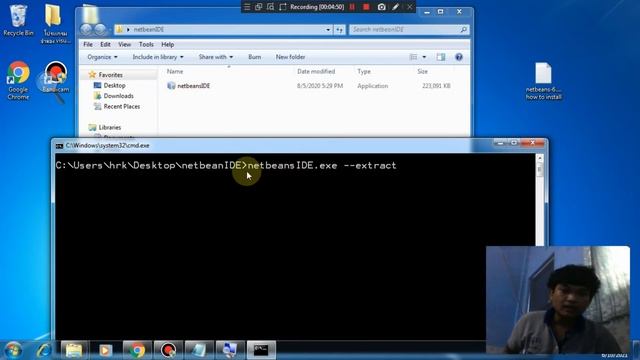Switch to the cmd window on the taskbar
The image size is (640, 360).
[261, 350]
